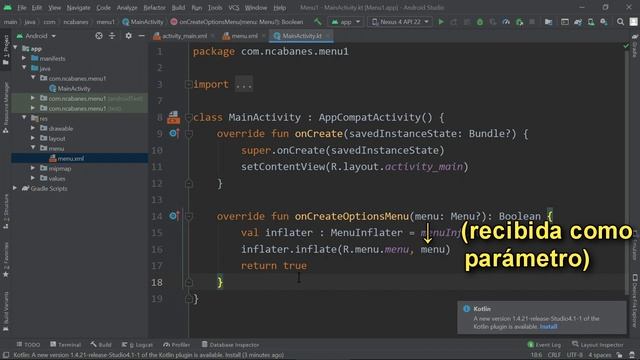Open the Nexus 4 API 22 device dropdown
640x360 pixels.
pyautogui.click(x=400, y=22)
